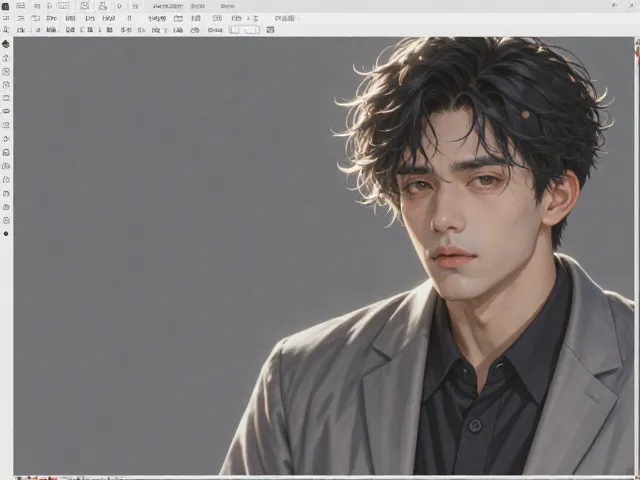Select the flat oval shape tool in left strip
This screenshot has width=640, height=480.
pos(6,111)
